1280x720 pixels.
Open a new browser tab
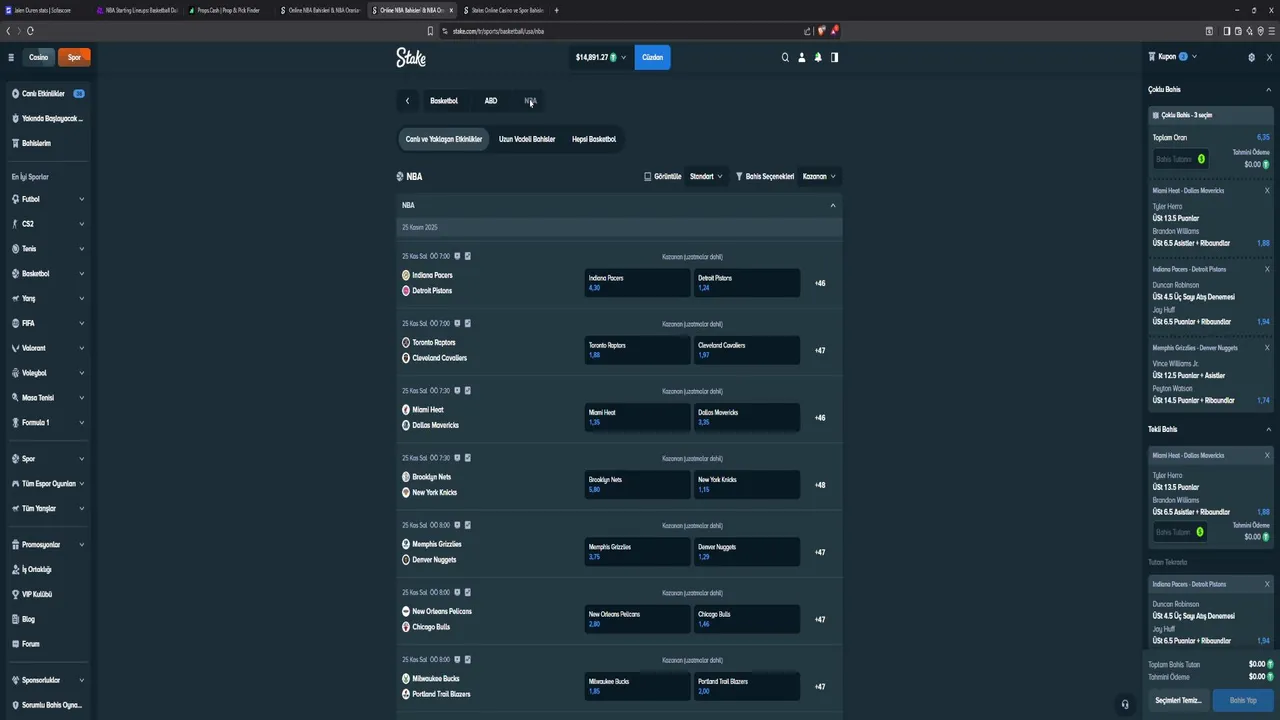click(557, 10)
